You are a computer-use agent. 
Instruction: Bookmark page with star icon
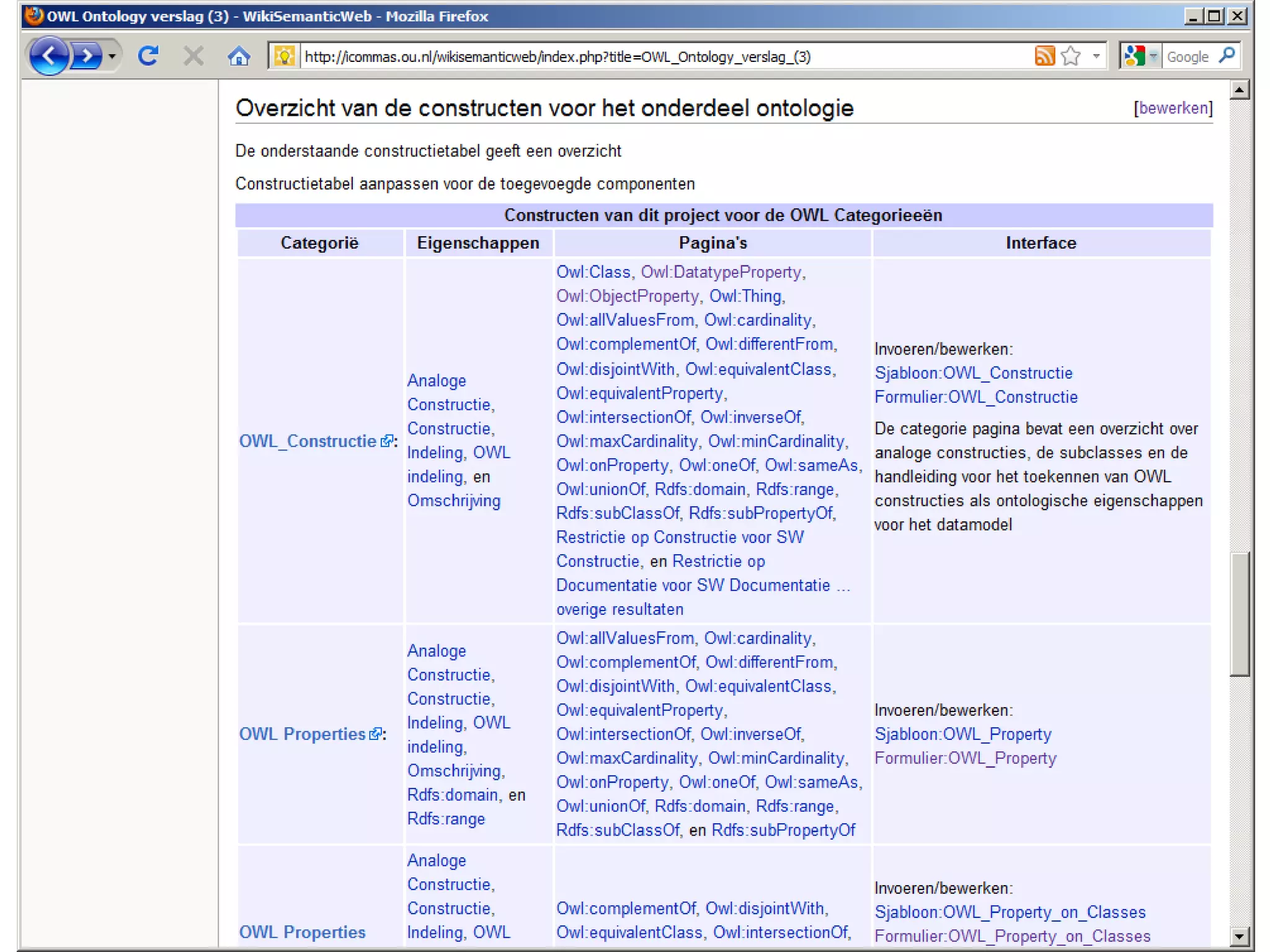pos(1071,56)
